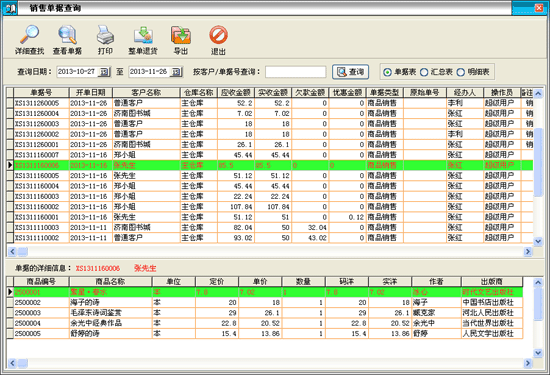Click the upper table's scroll down arrow
The image size is (550, 375).
coord(538,241)
